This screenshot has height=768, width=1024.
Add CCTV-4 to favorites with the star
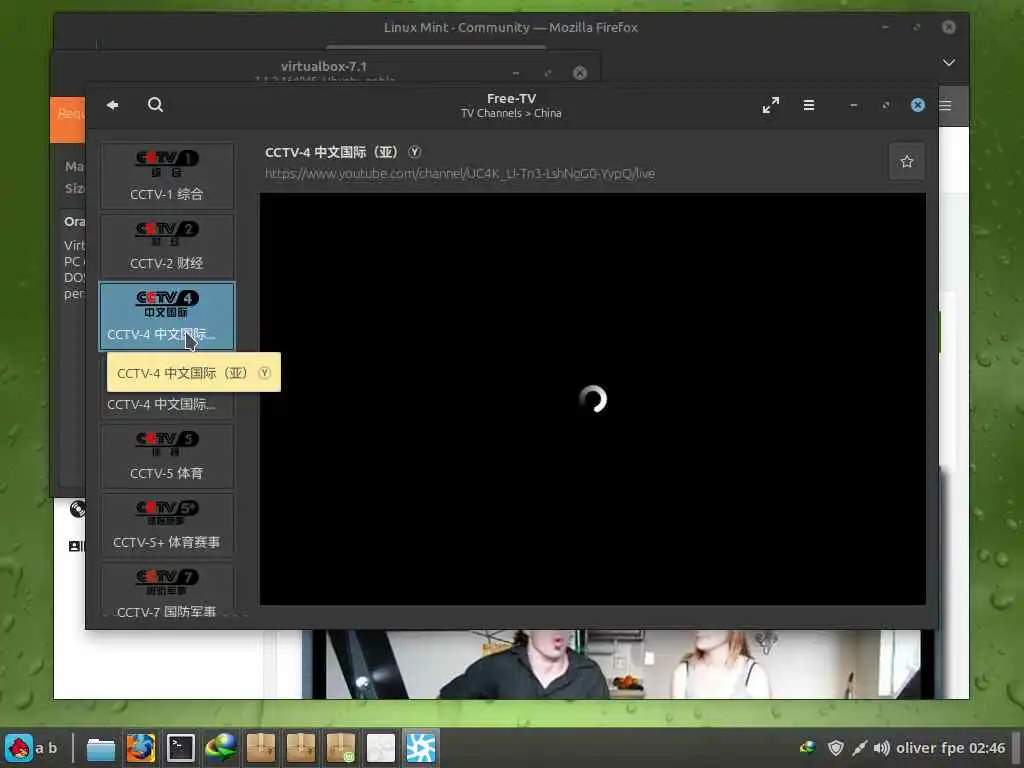click(906, 161)
